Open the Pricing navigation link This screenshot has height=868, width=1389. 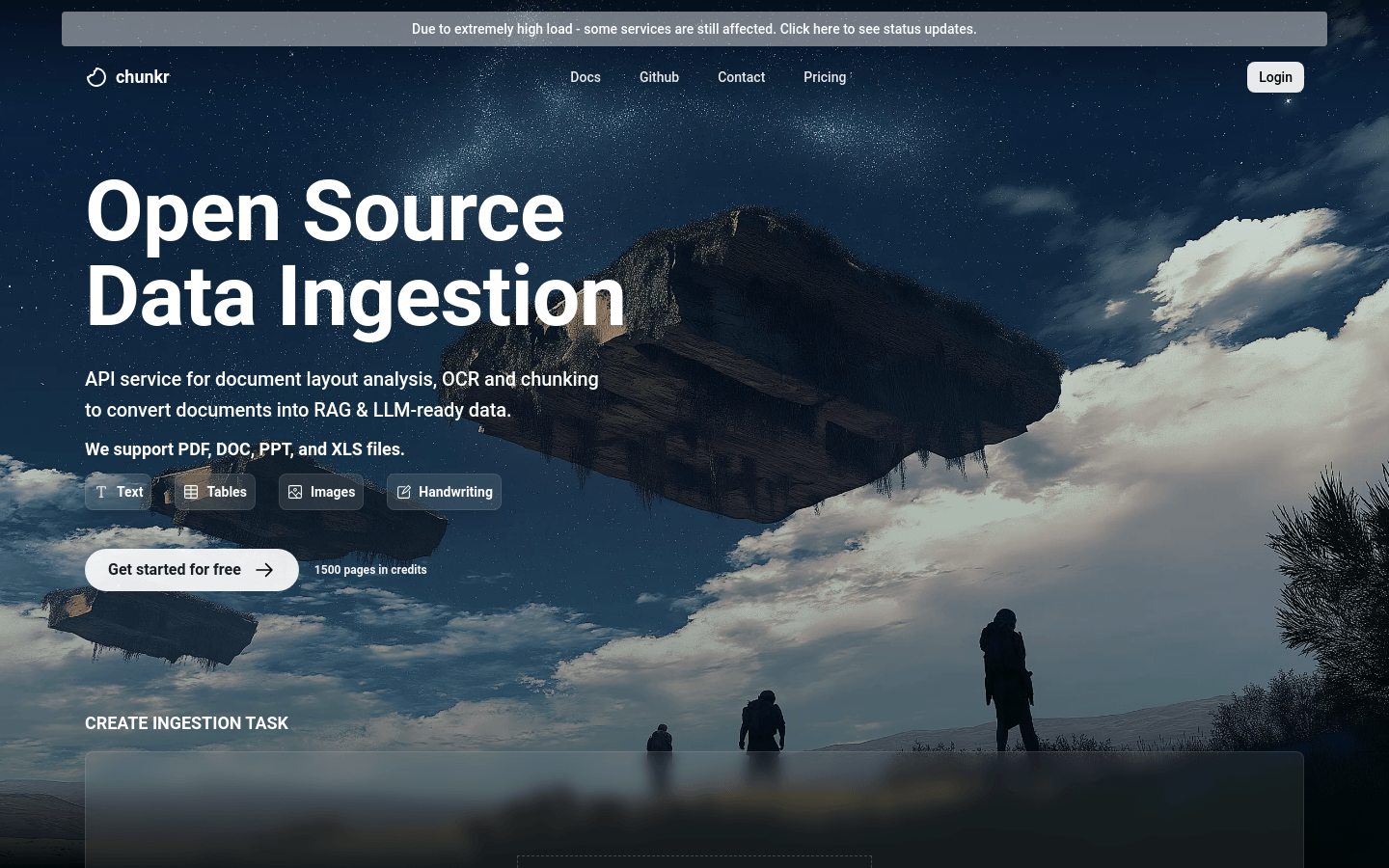pos(825,77)
